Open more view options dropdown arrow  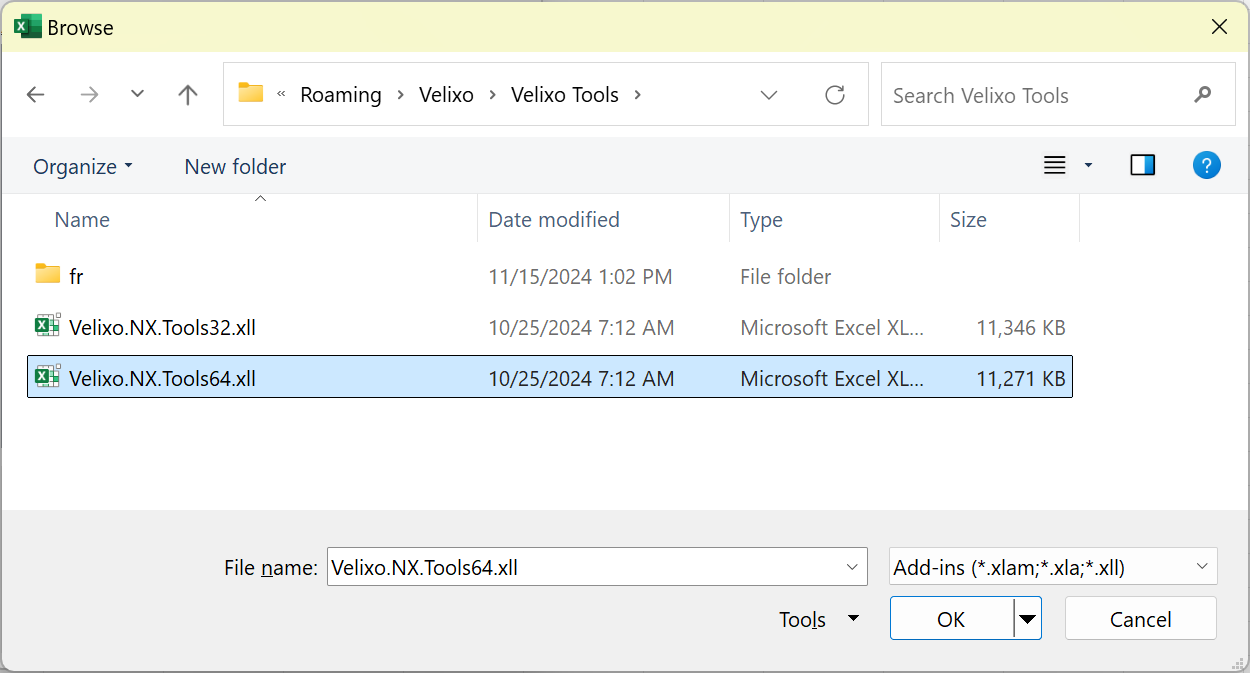(1089, 166)
